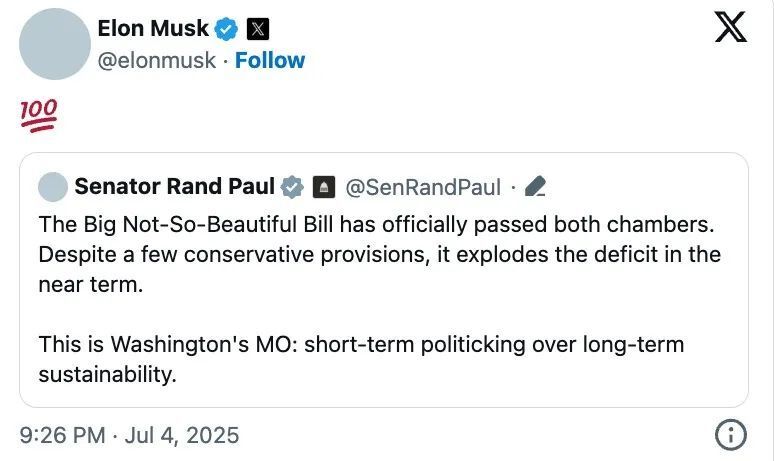The width and height of the screenshot is (774, 461).
Task: Open quoted tweet about Not-So-Beautiful Bill
Action: 384,280
